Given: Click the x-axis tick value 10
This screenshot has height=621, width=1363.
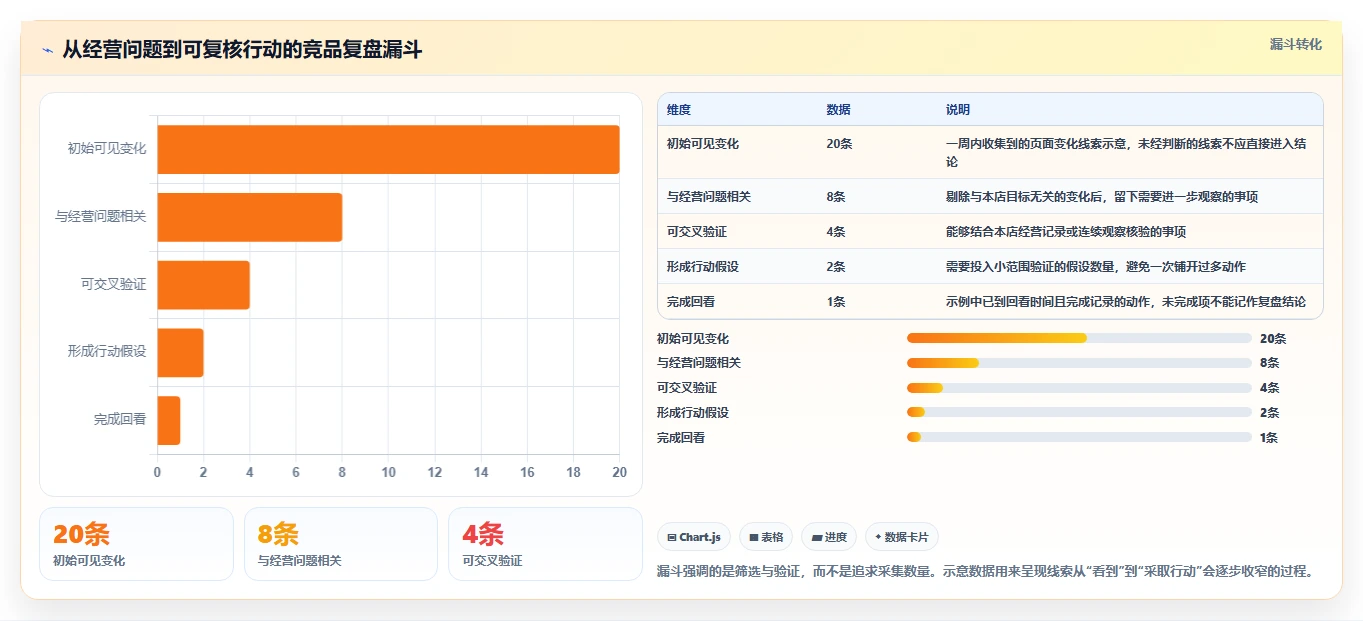Looking at the screenshot, I should point(388,472).
